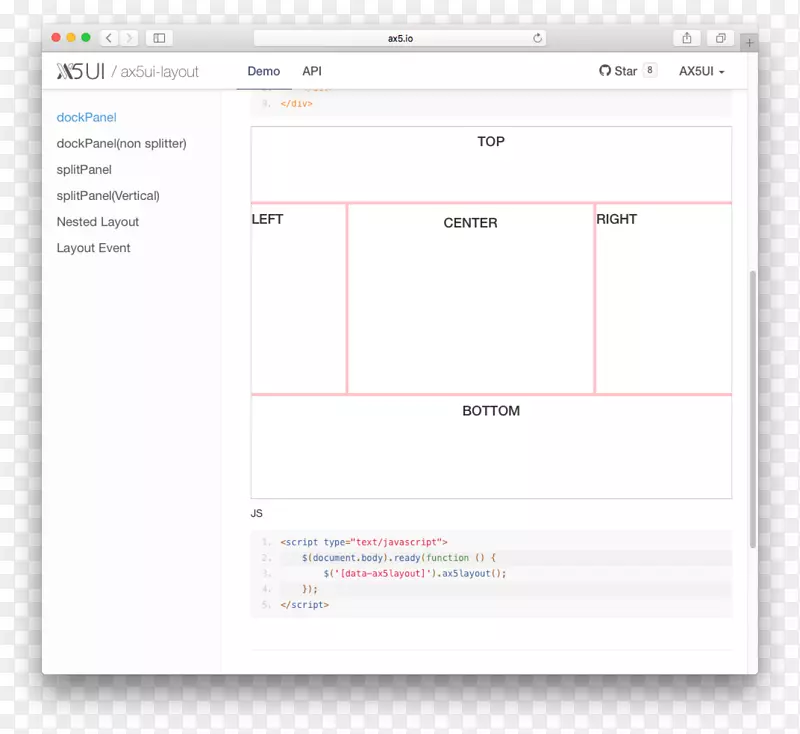Open splitPanel(Vertical) in the sidebar
The image size is (800, 734).
pos(108,196)
